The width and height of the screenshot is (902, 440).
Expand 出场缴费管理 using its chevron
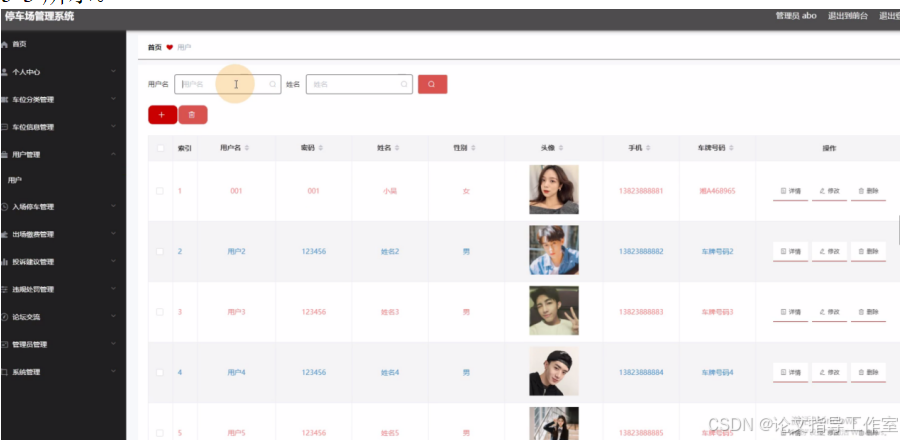click(x=113, y=234)
